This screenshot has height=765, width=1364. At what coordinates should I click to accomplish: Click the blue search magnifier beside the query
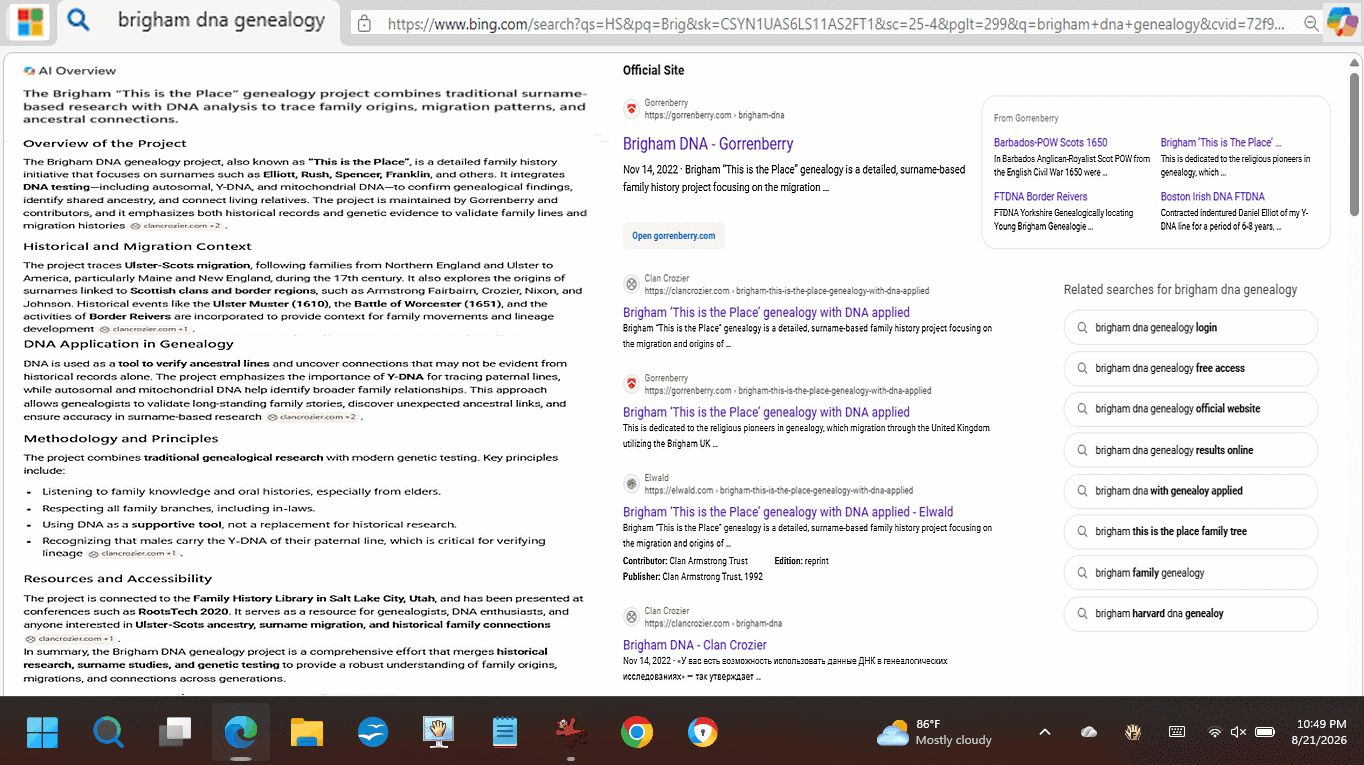click(79, 21)
